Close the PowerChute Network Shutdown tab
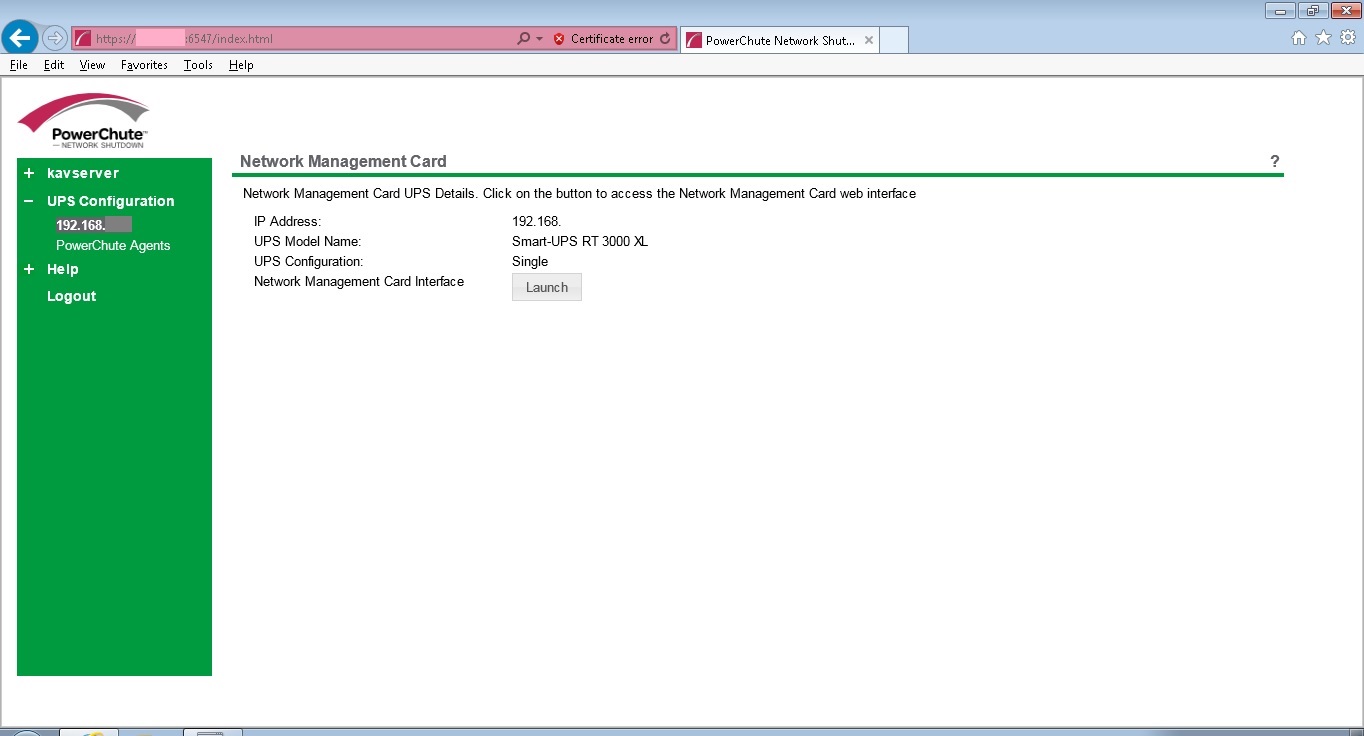Image resolution: width=1364 pixels, height=736 pixels. tap(869, 41)
